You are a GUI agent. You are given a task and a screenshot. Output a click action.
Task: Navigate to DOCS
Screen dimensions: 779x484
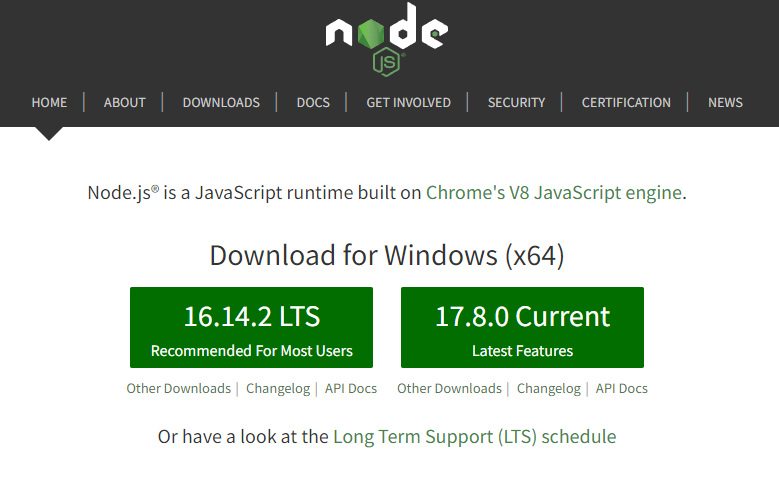(313, 102)
